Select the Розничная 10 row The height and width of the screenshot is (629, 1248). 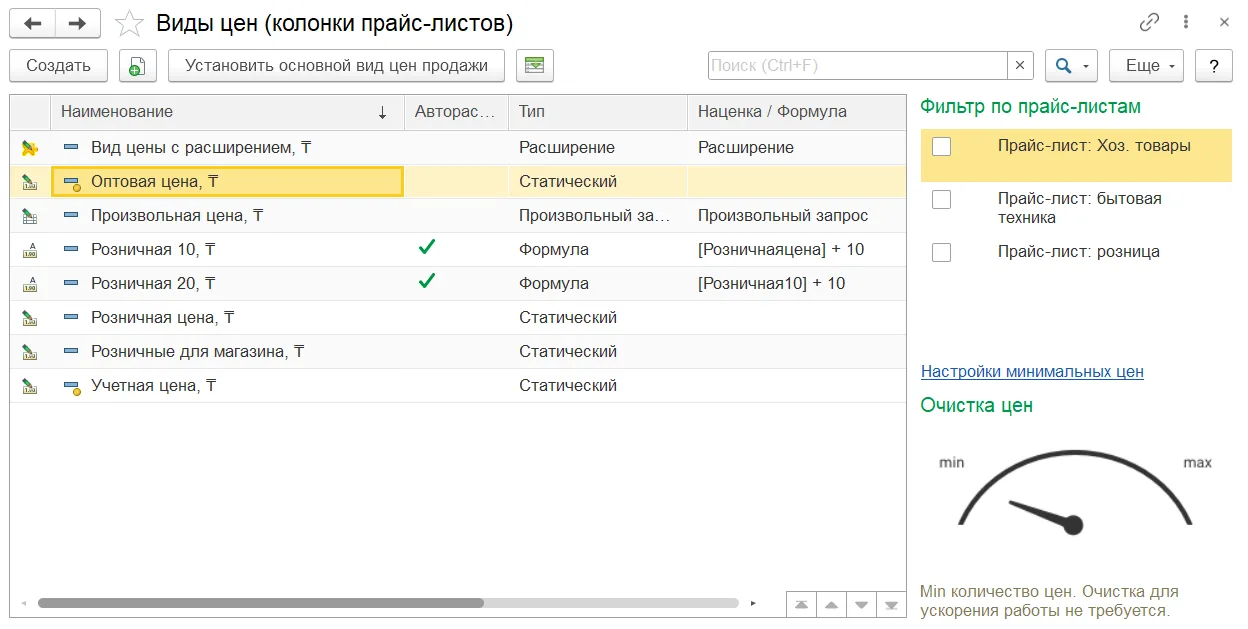coord(458,250)
